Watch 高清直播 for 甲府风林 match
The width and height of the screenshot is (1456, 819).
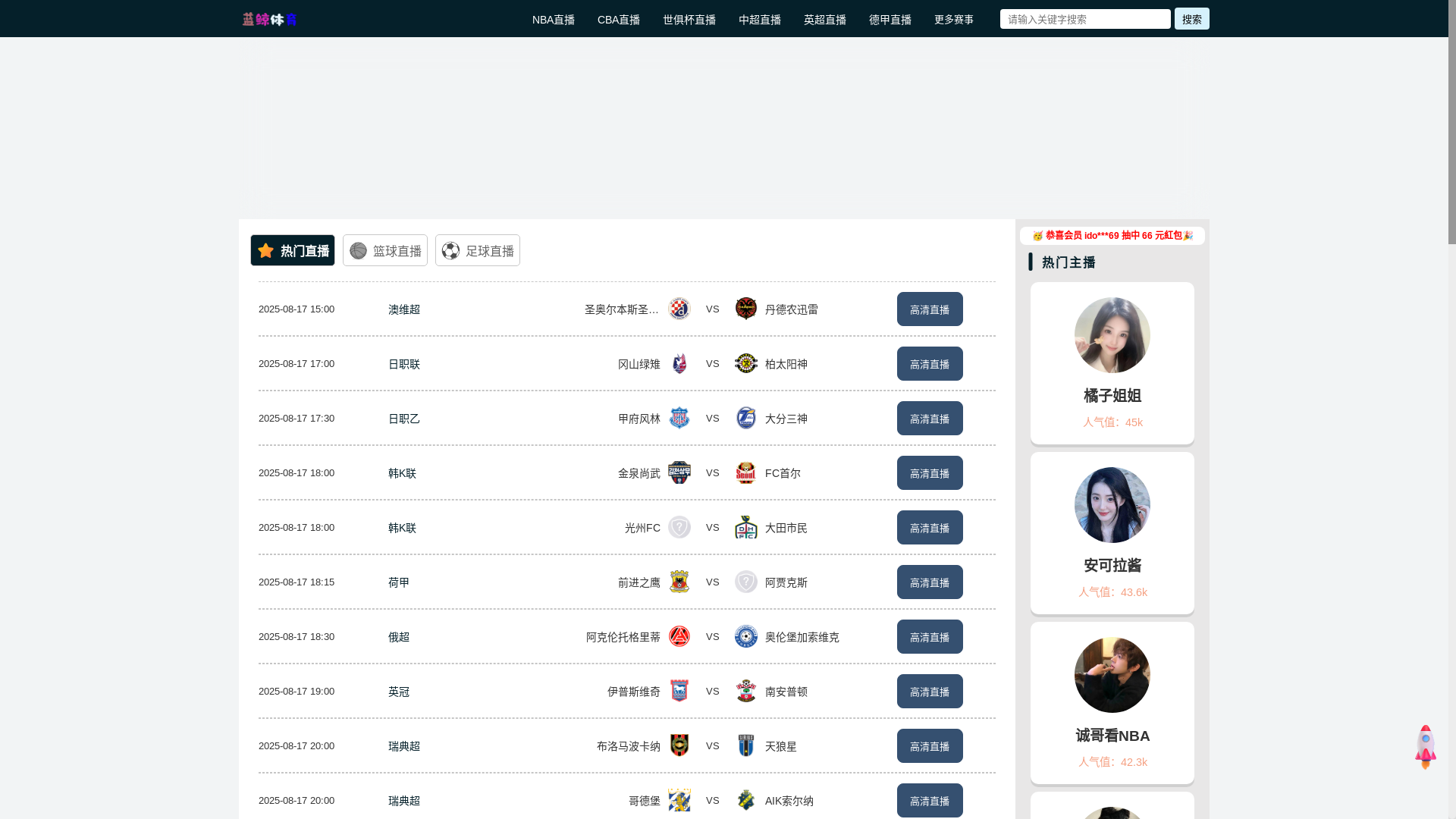click(x=930, y=418)
